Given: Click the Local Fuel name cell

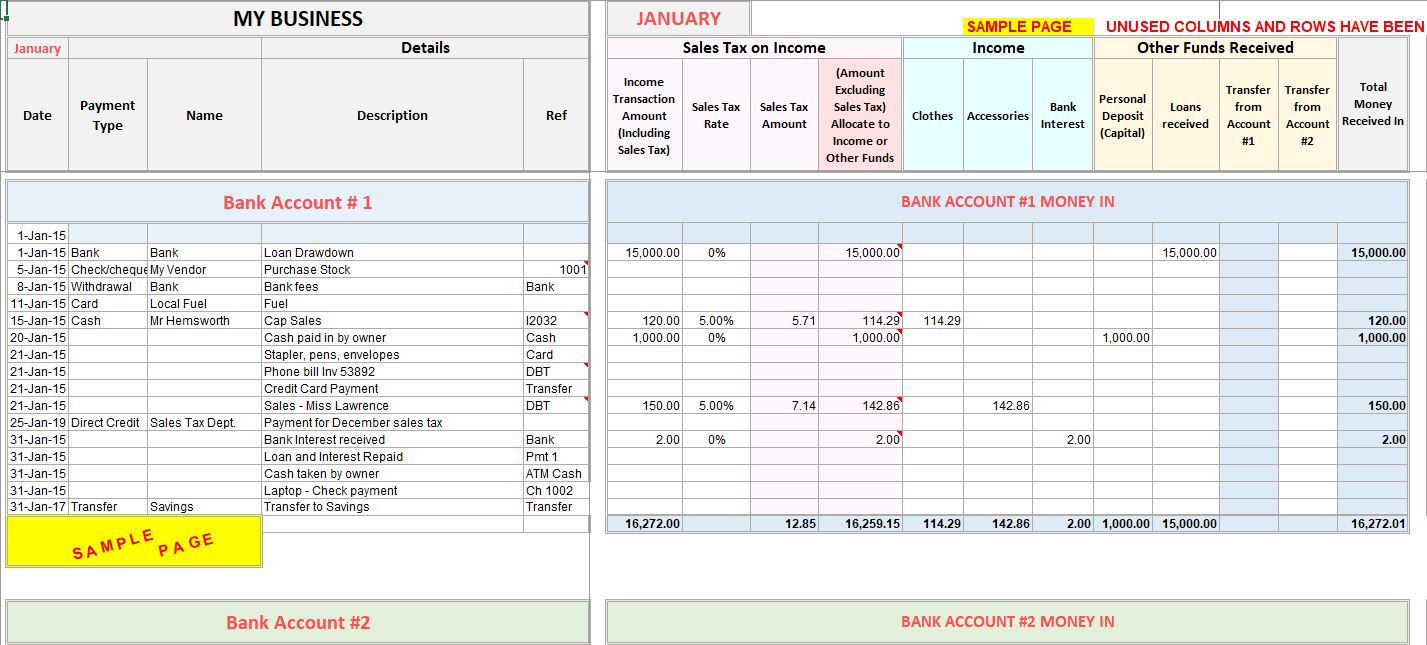Looking at the screenshot, I should [x=204, y=304].
